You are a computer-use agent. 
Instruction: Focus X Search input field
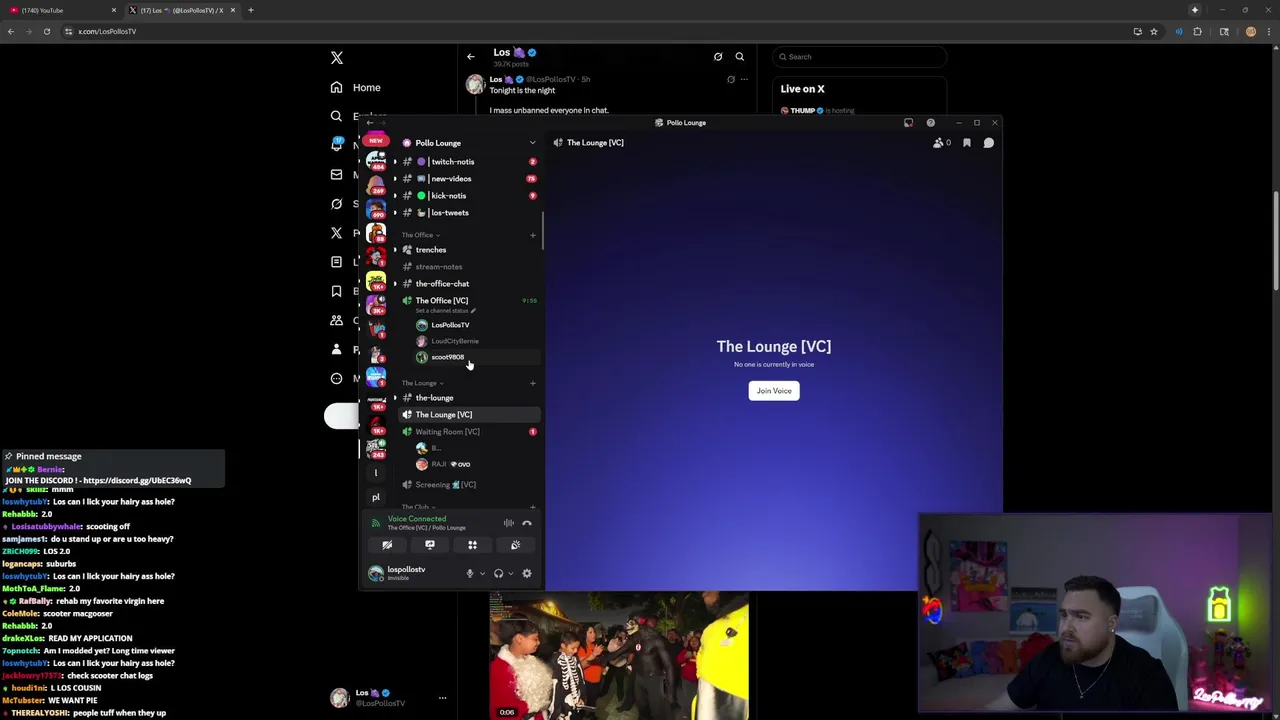(x=860, y=57)
